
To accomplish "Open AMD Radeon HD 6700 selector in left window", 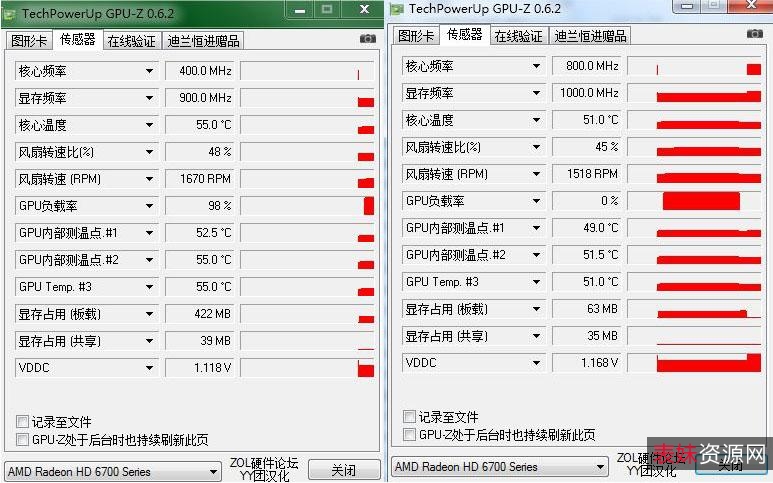I will click(113, 472).
